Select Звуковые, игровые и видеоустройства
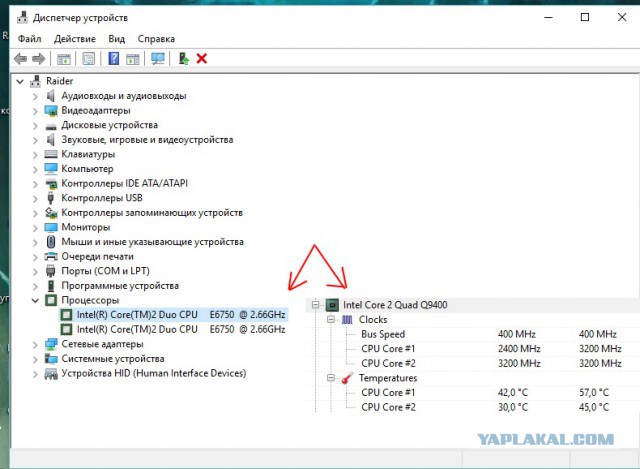The height and width of the screenshot is (469, 640). pos(147,140)
